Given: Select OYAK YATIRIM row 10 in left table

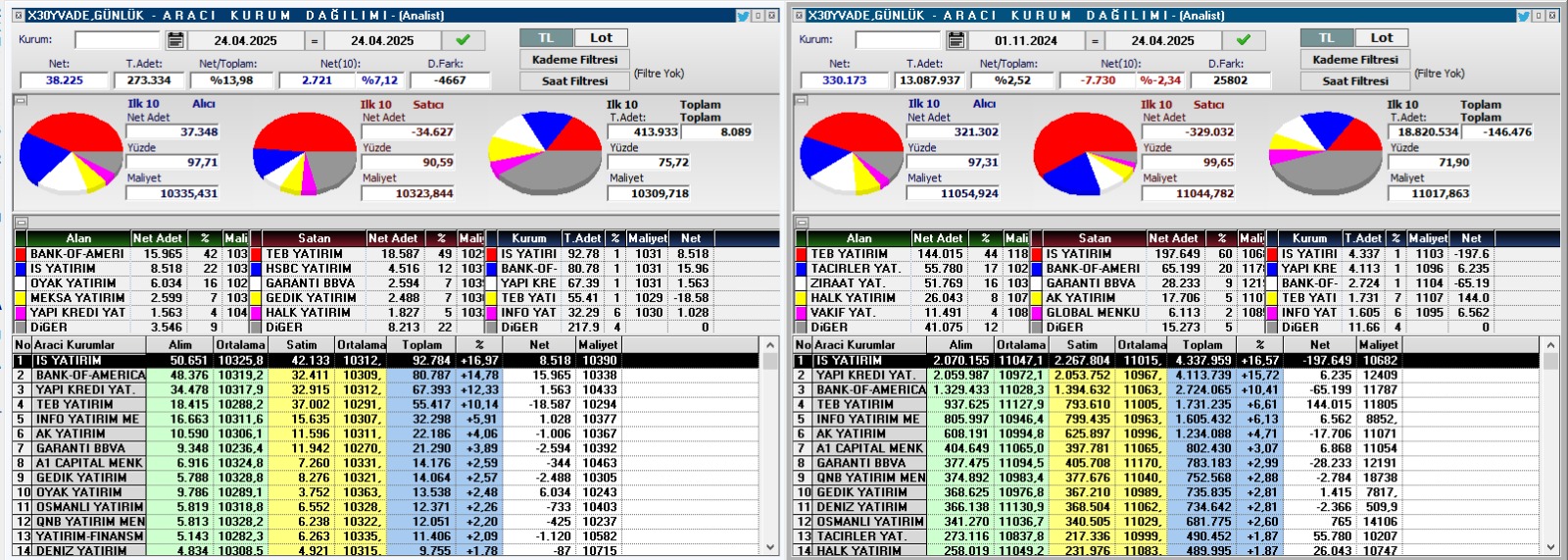Looking at the screenshot, I should pos(386,492).
